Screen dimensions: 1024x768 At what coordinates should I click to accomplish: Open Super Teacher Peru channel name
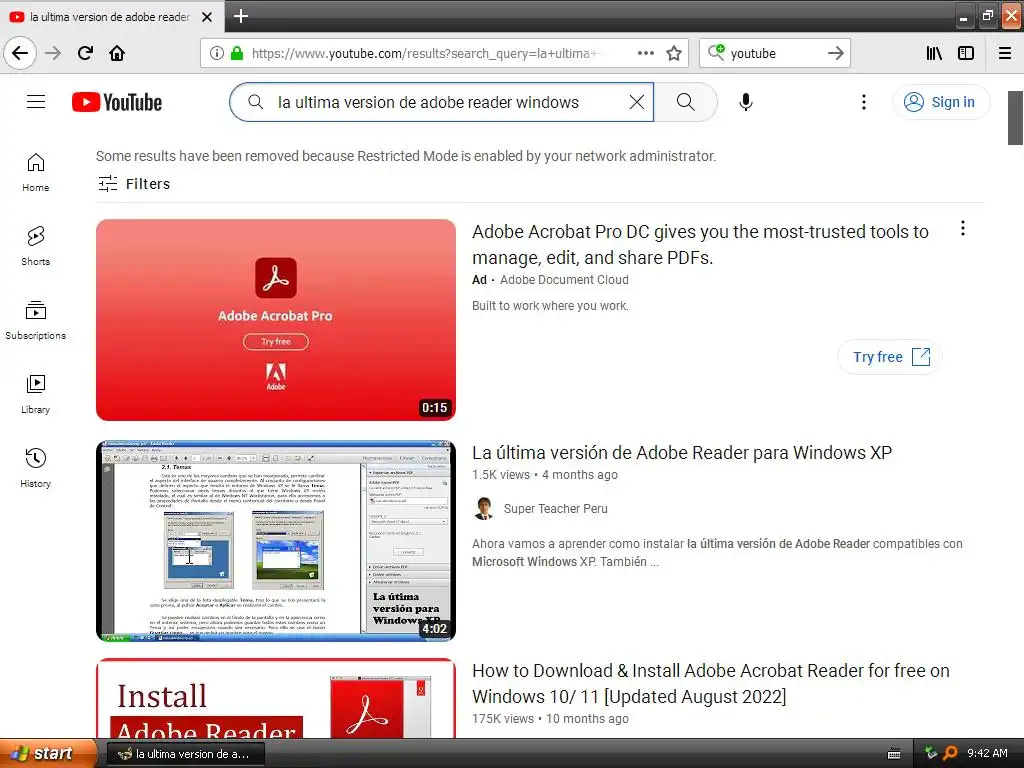pyautogui.click(x=556, y=509)
